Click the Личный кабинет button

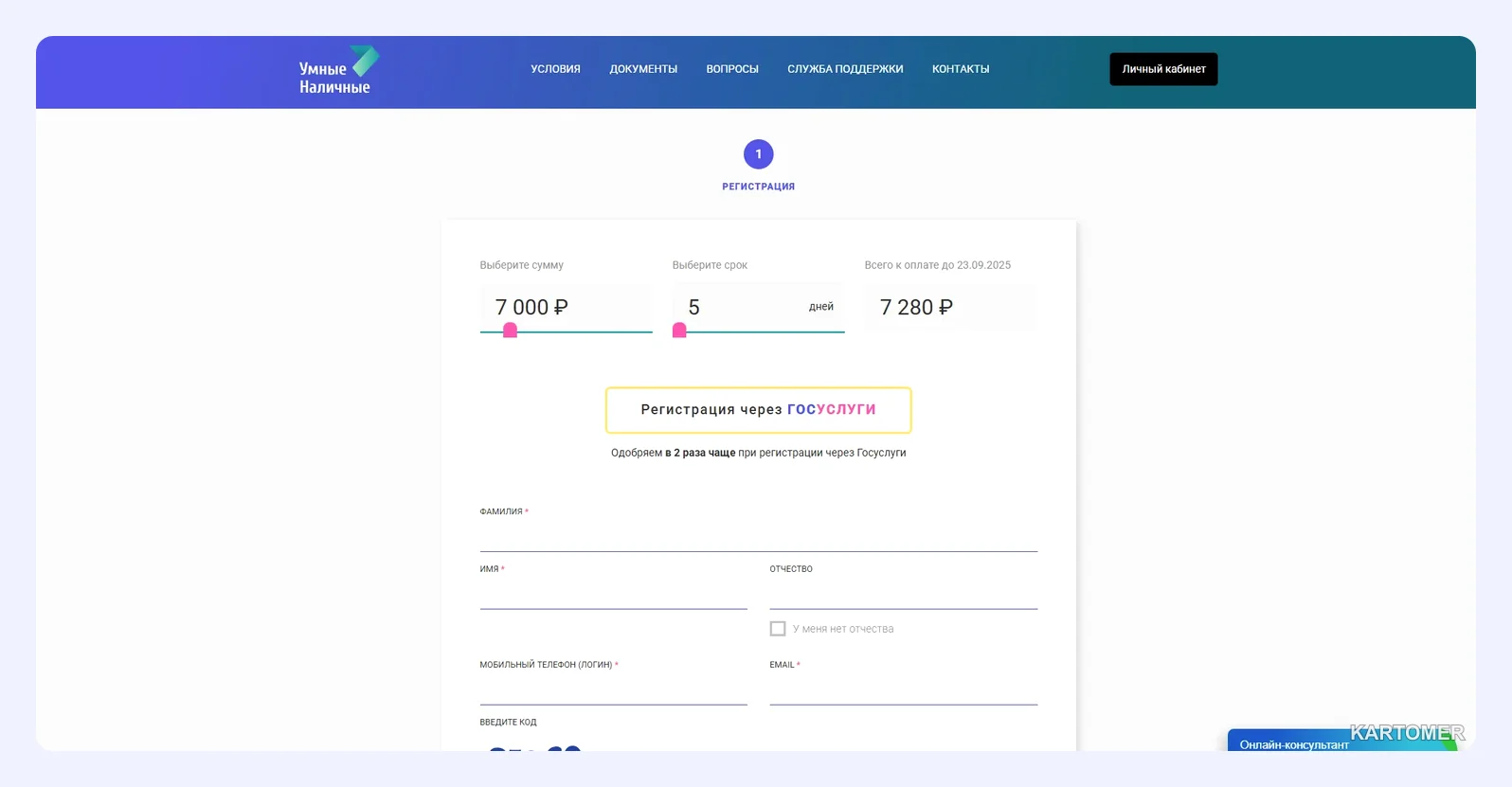(1163, 69)
